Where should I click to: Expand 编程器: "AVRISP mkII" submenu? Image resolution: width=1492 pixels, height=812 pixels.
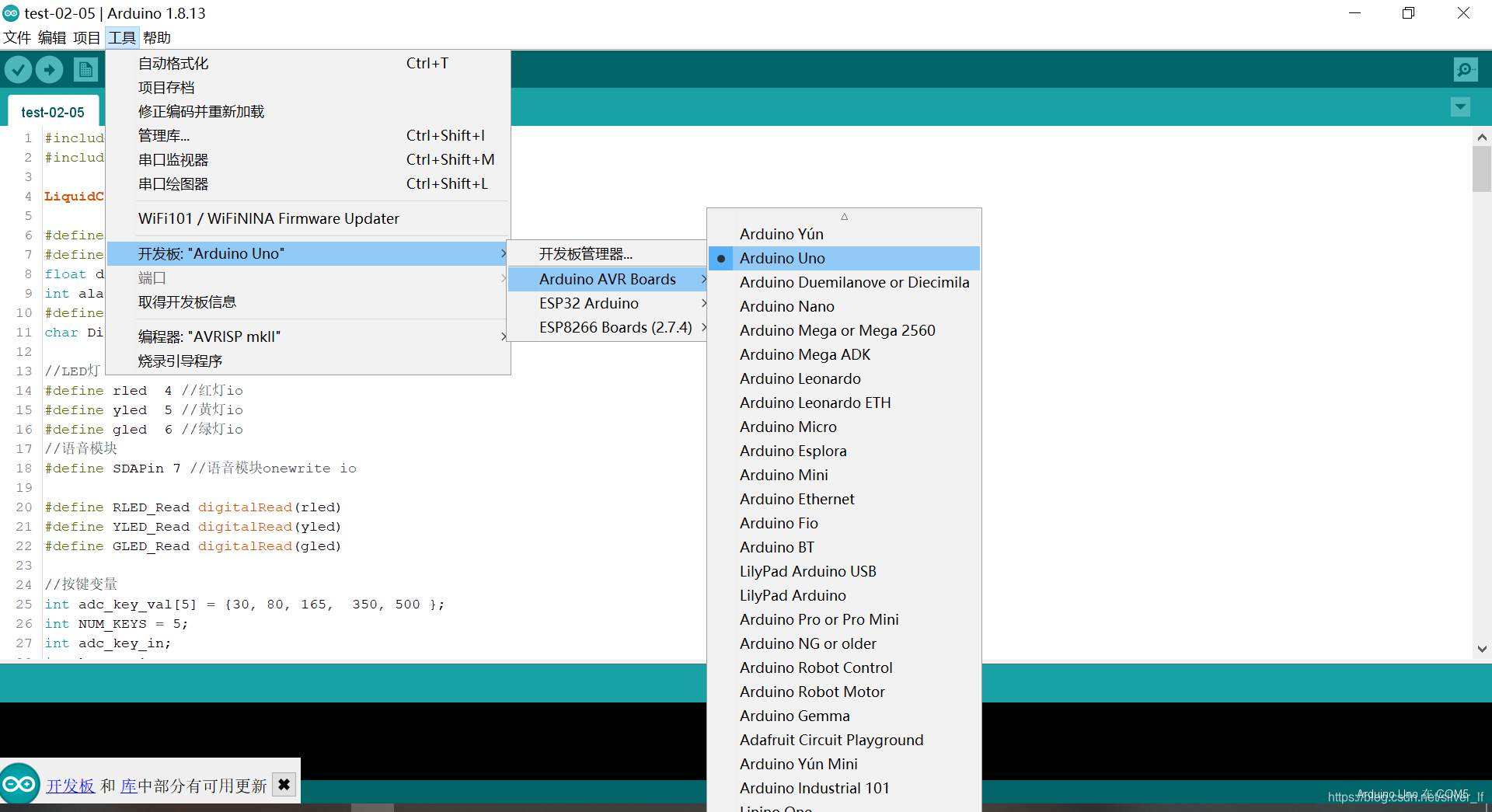click(308, 337)
